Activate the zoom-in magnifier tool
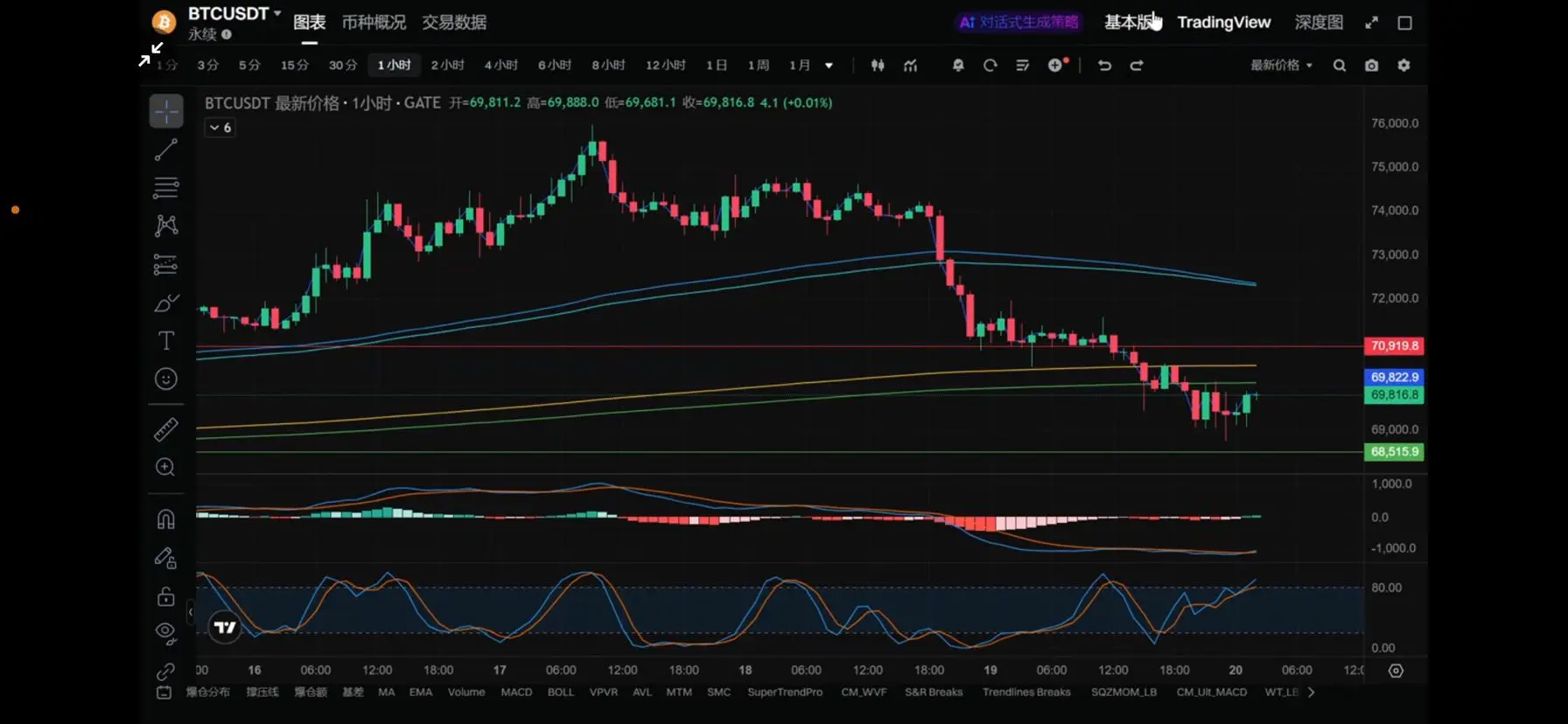 pyautogui.click(x=166, y=467)
